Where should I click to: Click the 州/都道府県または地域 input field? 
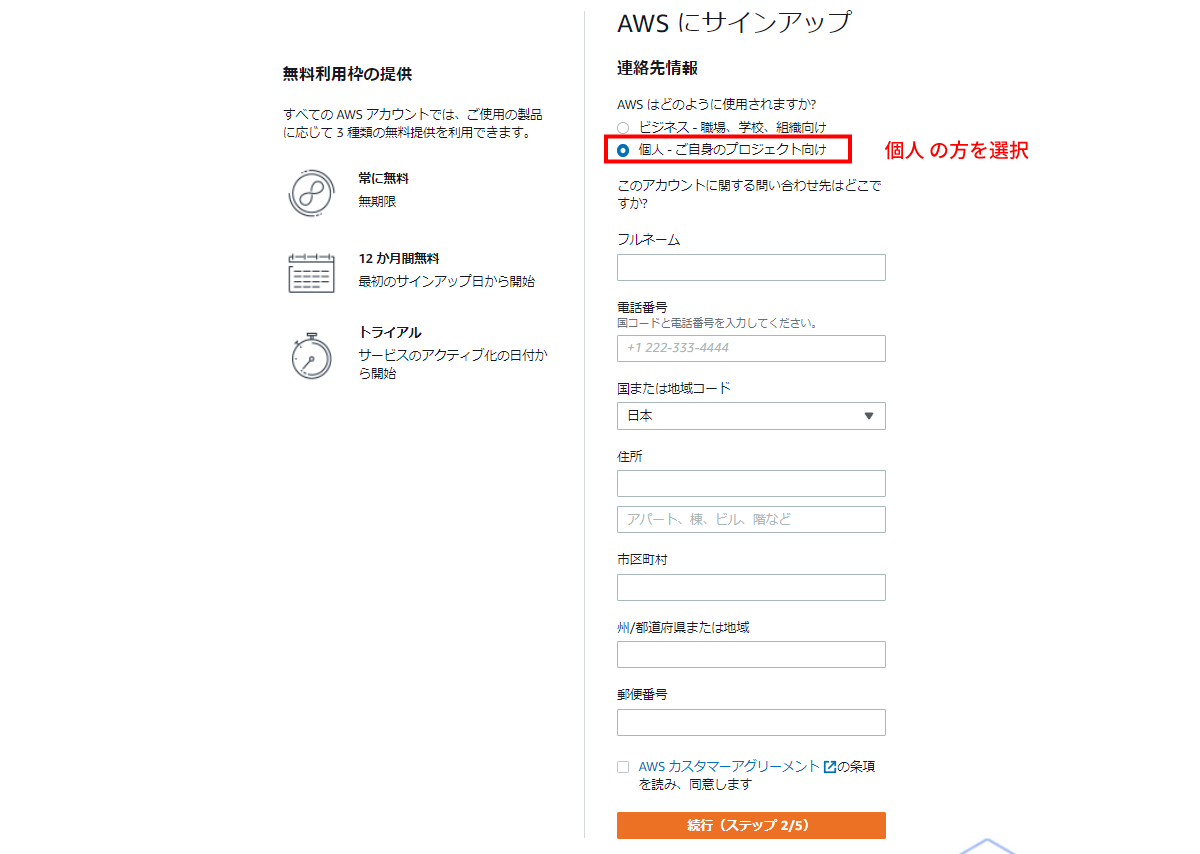click(x=751, y=655)
